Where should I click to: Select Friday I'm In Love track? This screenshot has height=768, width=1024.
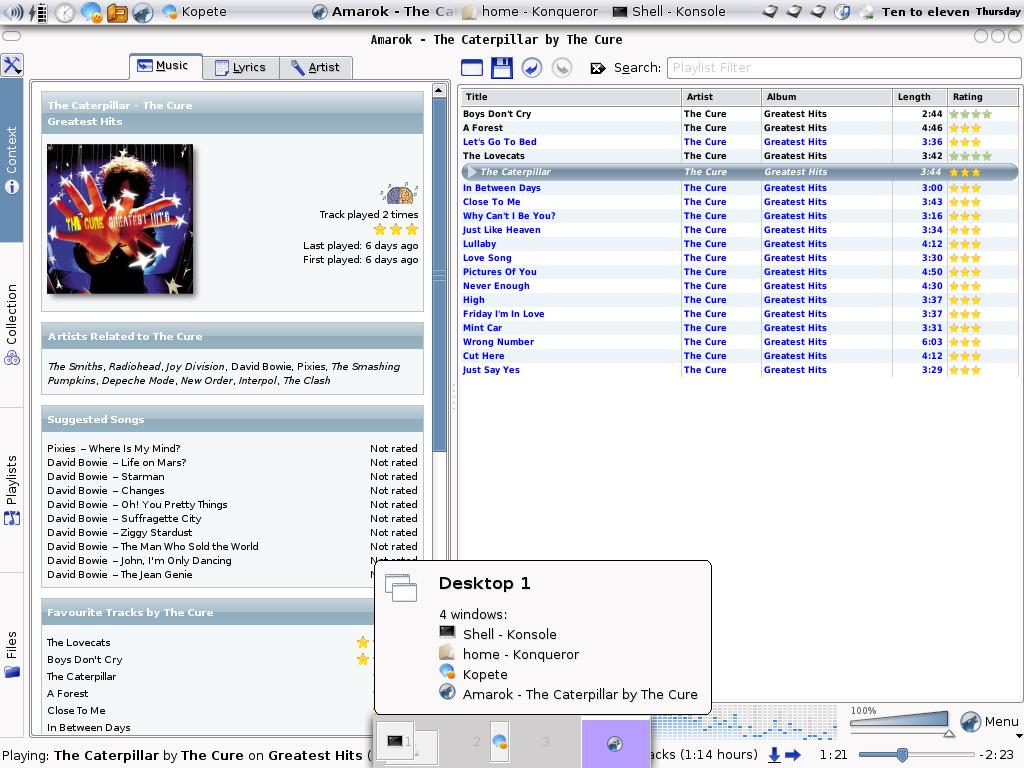click(504, 313)
